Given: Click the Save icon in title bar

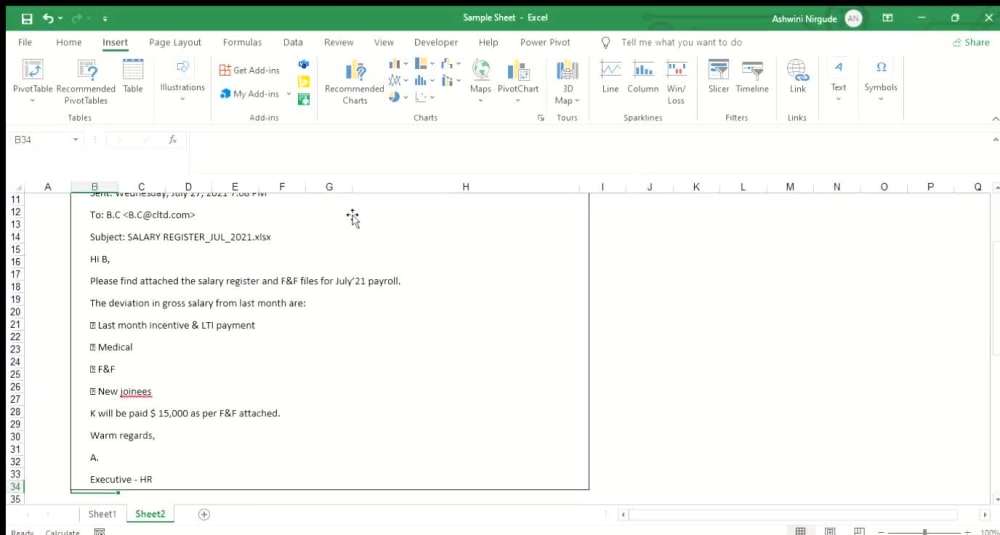Looking at the screenshot, I should coord(27,18).
